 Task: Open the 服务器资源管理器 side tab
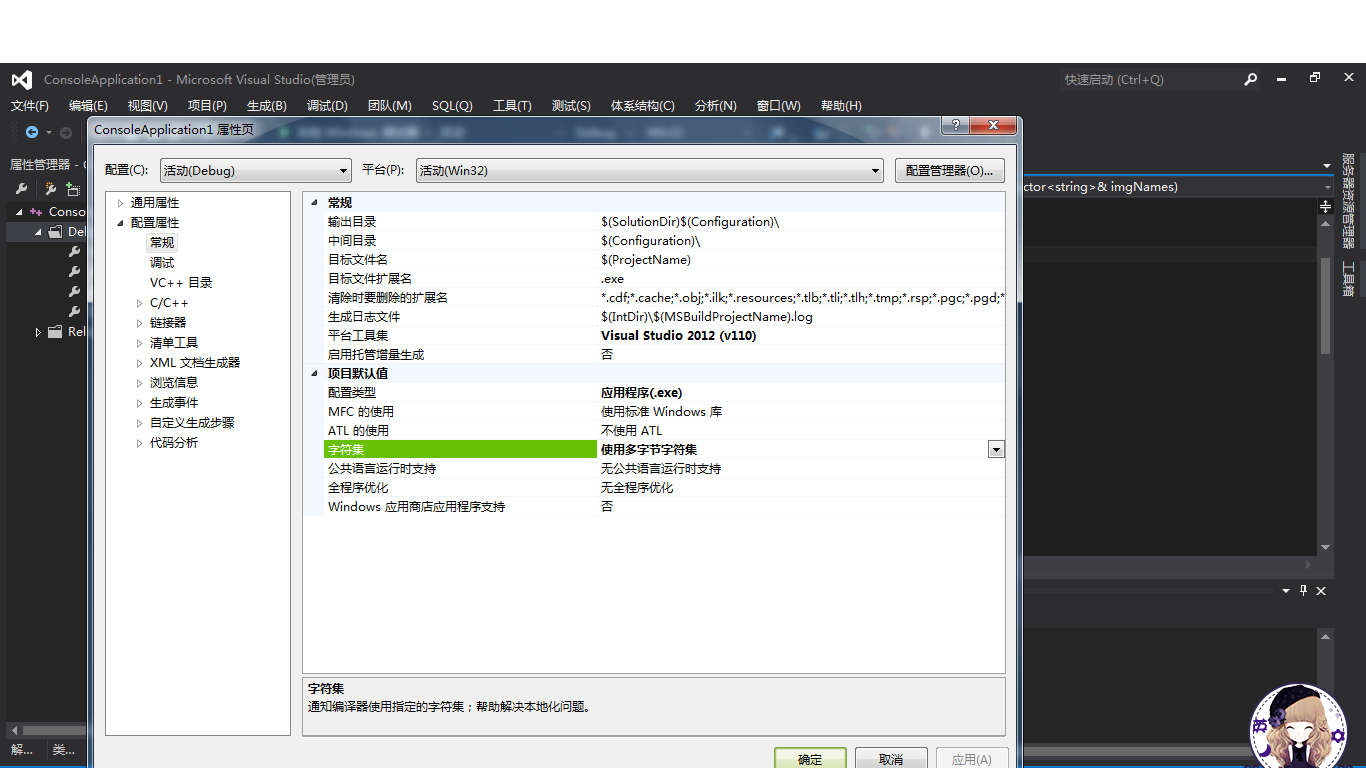coord(1348,202)
